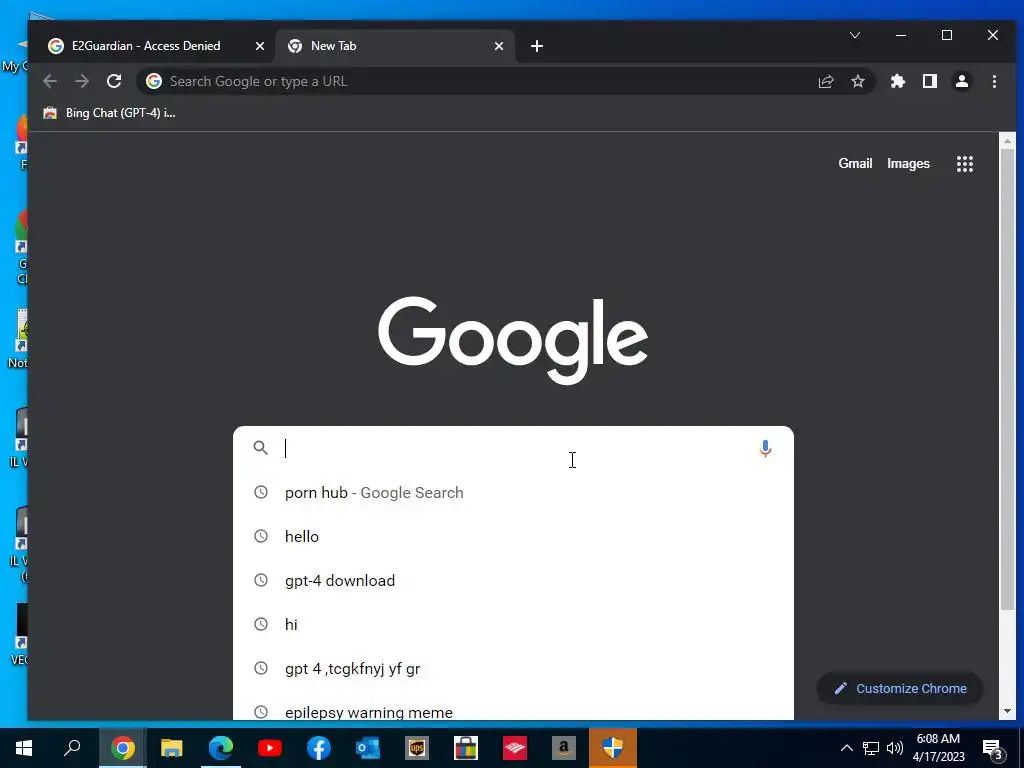
Task: Open the Bing Chat (GPT-4) bookmark
Action: pos(109,113)
